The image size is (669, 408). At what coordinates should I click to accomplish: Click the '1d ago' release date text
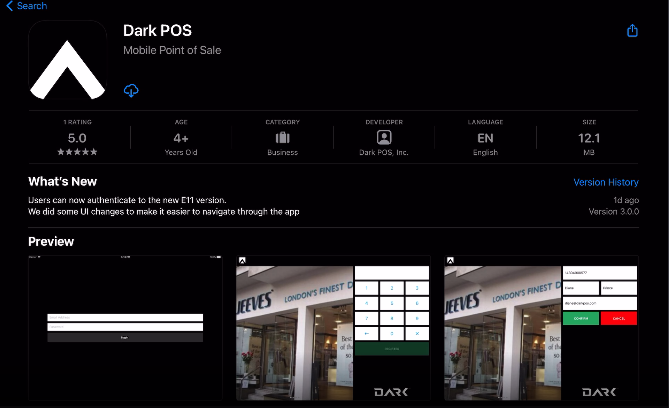(626, 200)
